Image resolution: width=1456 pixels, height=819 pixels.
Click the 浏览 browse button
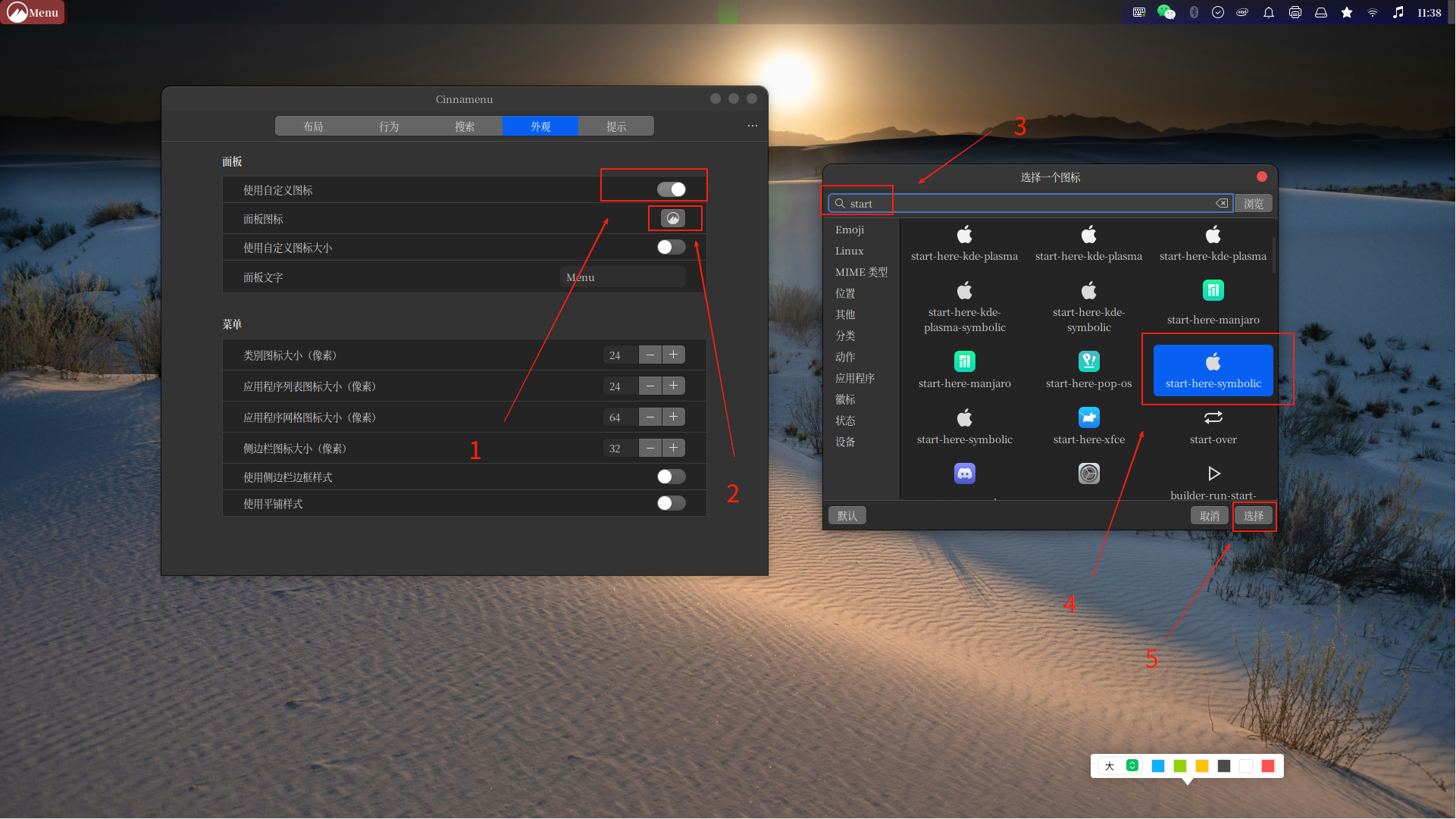[1253, 203]
